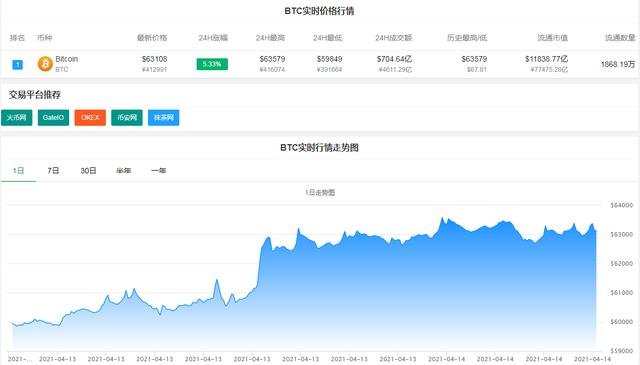Open the blue 抹茶网 exchange button

tap(164, 118)
